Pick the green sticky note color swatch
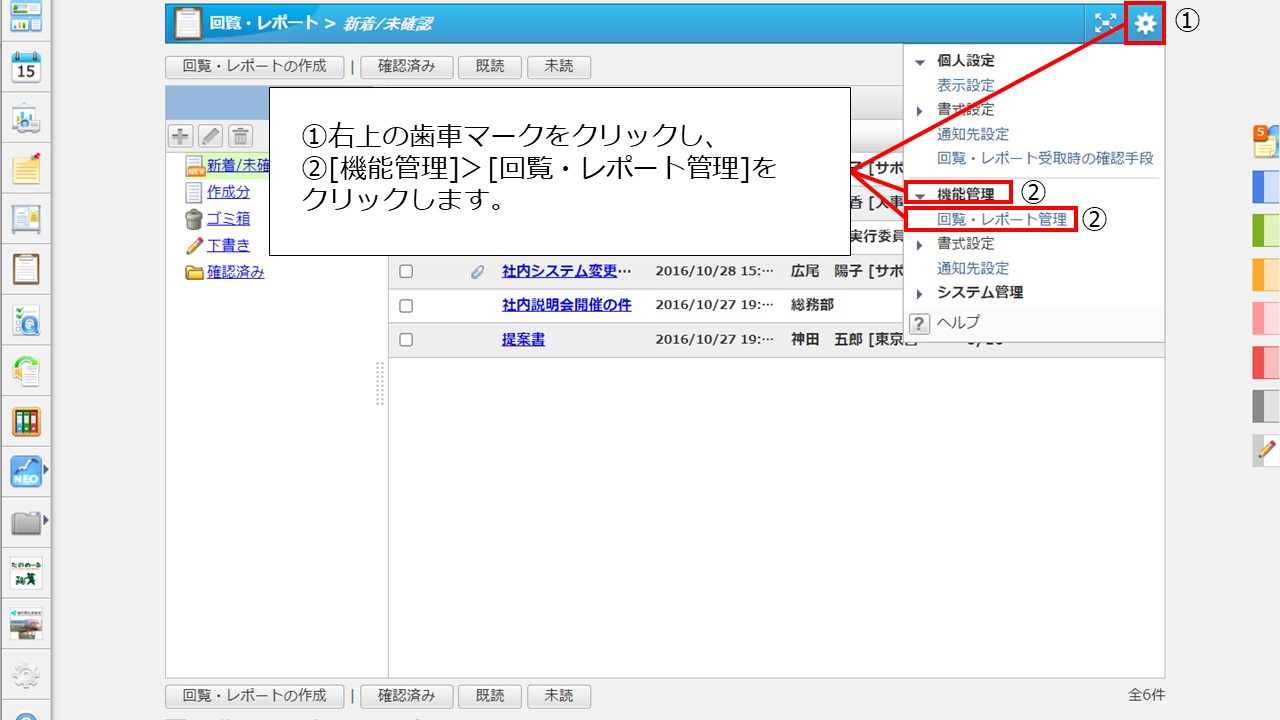This screenshot has width=1280, height=720. 1265,230
